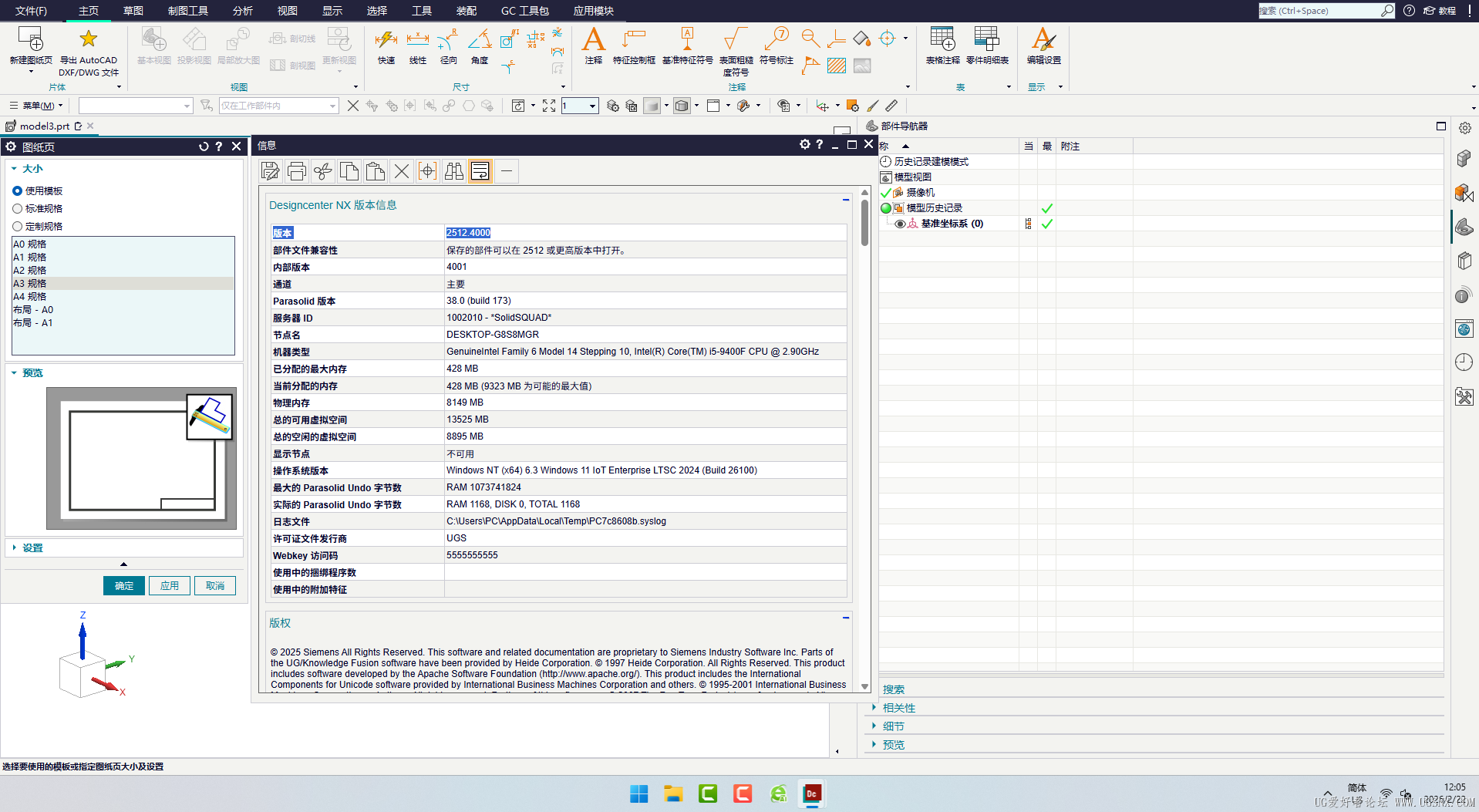Click the print icon in Information window

coord(297,171)
